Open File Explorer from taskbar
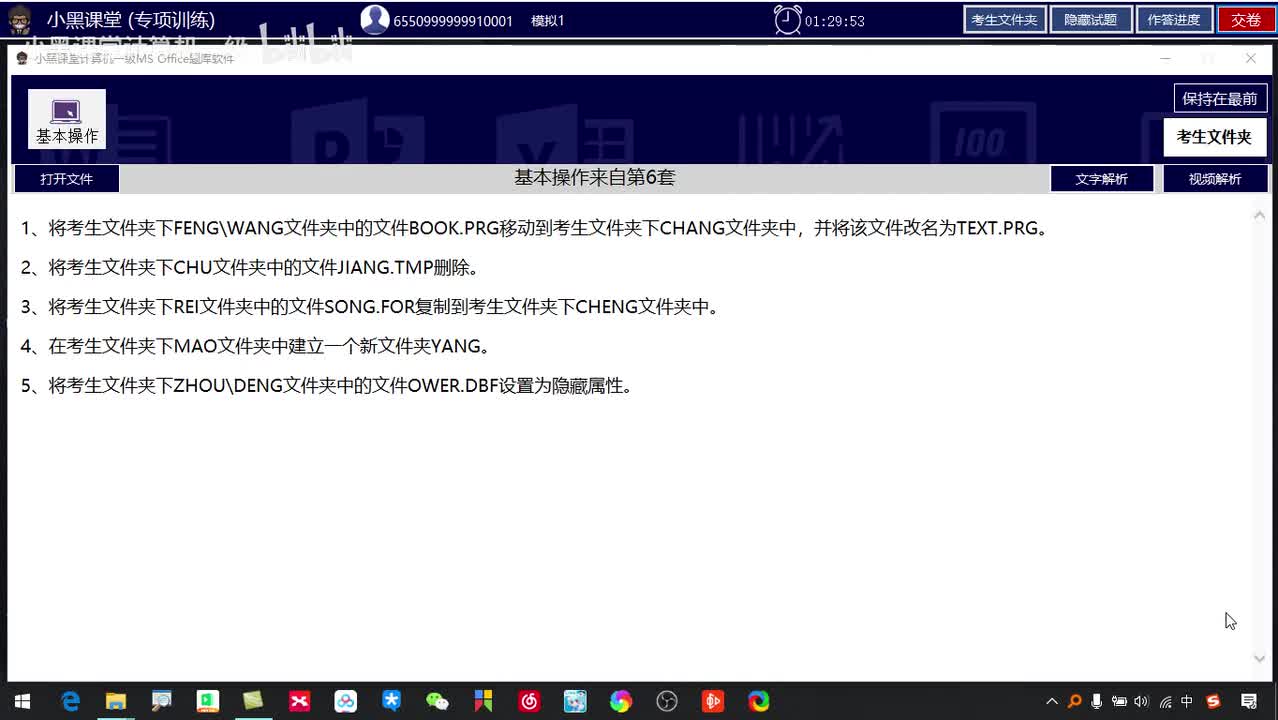 [x=116, y=701]
